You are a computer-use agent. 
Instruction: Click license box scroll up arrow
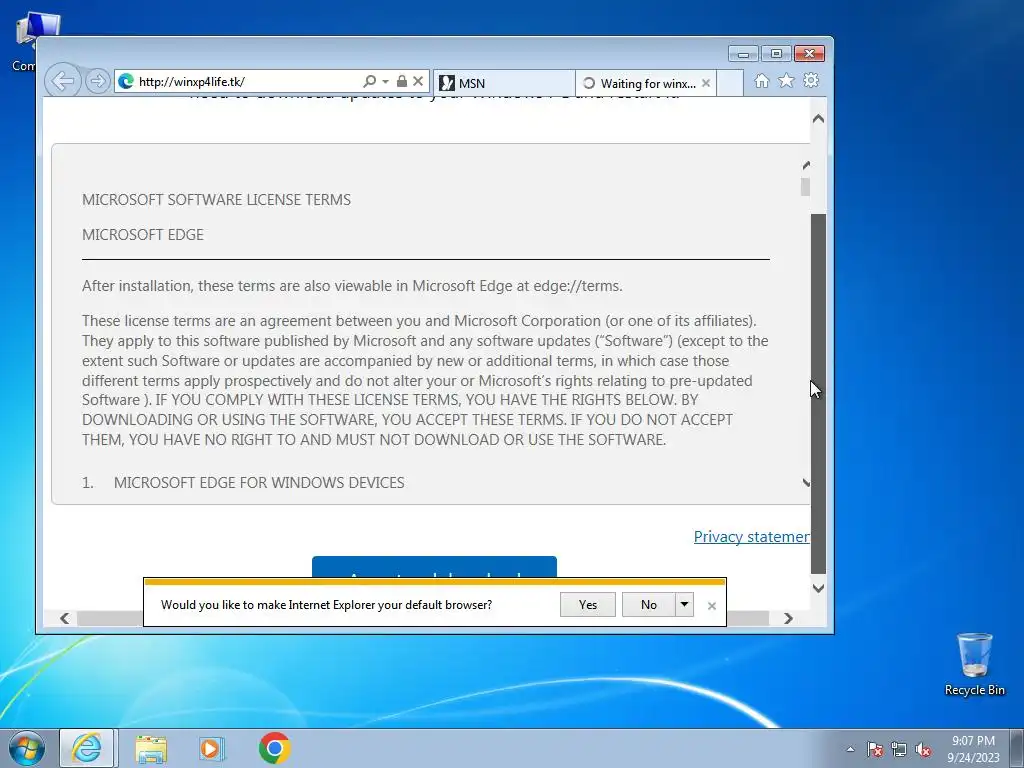(806, 166)
